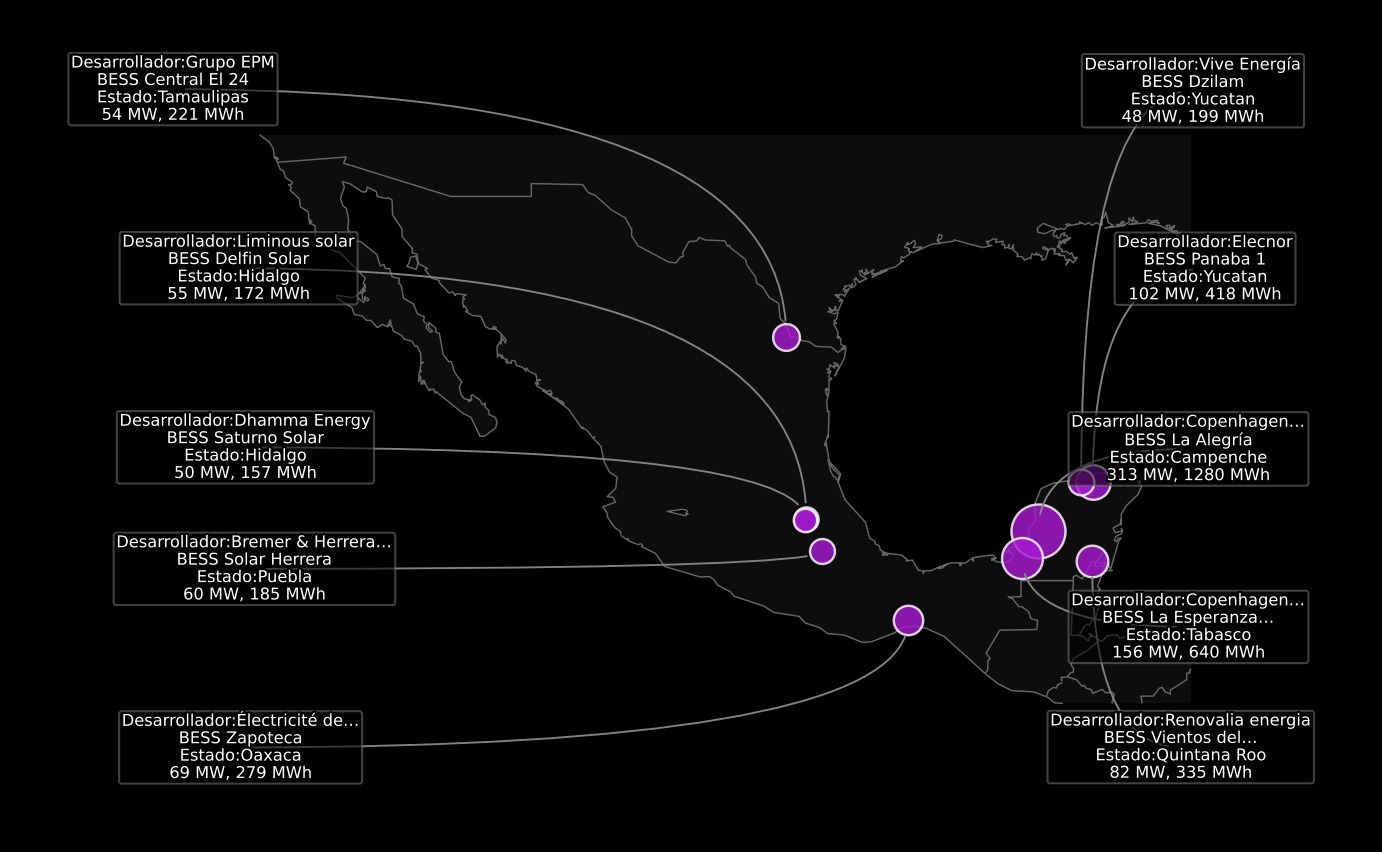Click the "Desarrollador:Dhamma Energy" text
The image size is (1382, 852).
(245, 420)
